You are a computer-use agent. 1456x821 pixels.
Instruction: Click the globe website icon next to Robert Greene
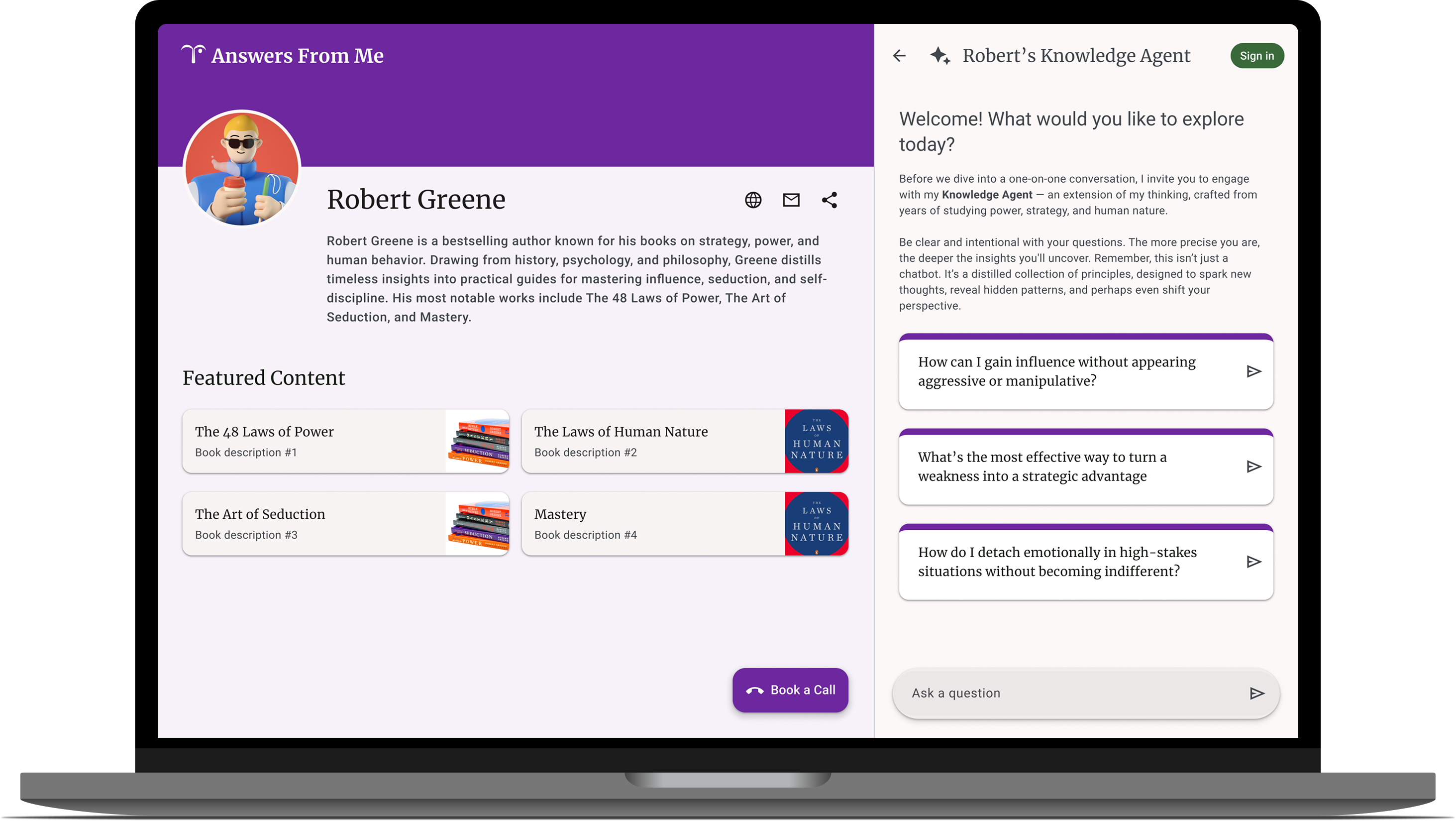[753, 200]
